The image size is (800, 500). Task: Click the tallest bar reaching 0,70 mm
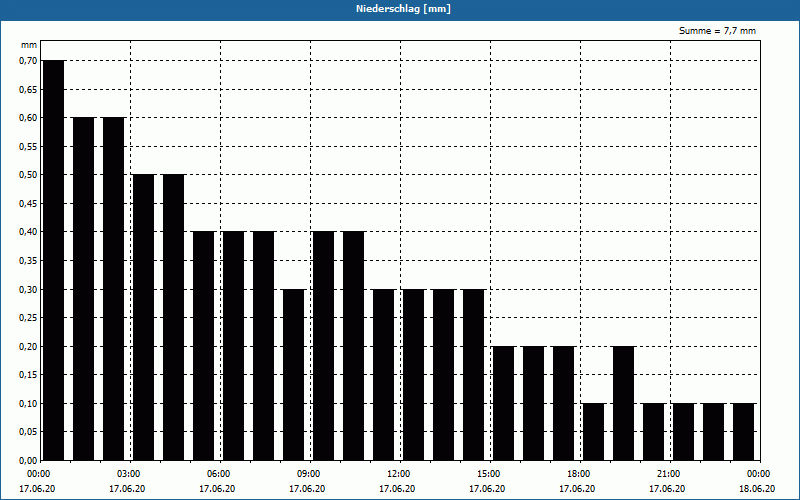click(x=54, y=260)
